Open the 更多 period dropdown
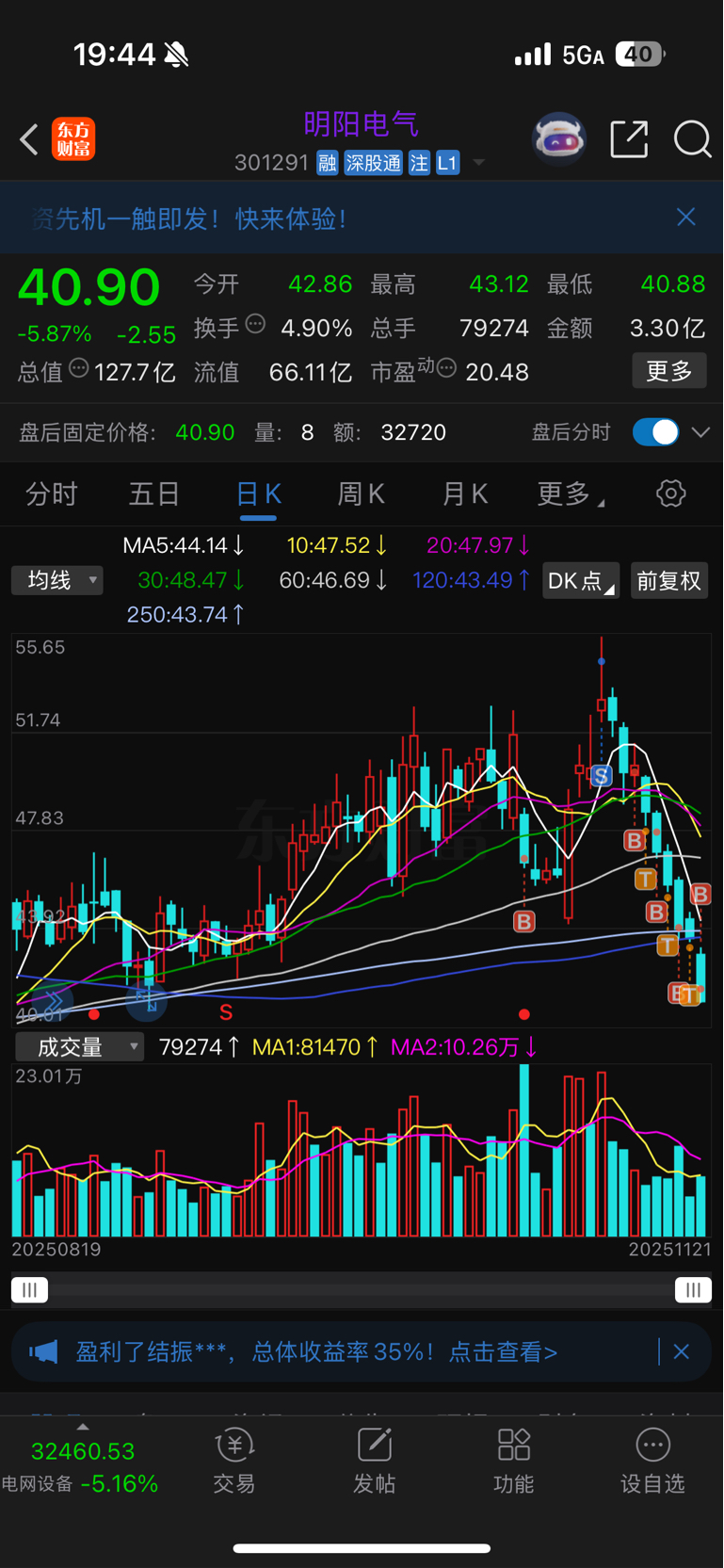This screenshot has height=1568, width=724. (570, 494)
